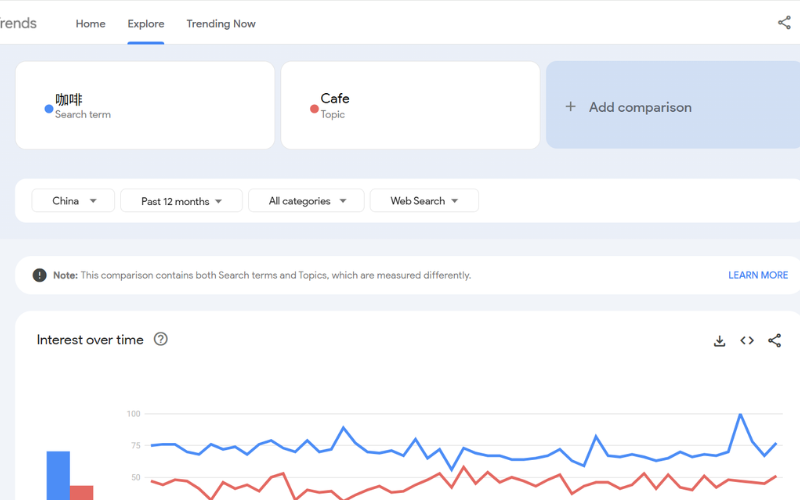Share the Interest over time chart

(774, 341)
